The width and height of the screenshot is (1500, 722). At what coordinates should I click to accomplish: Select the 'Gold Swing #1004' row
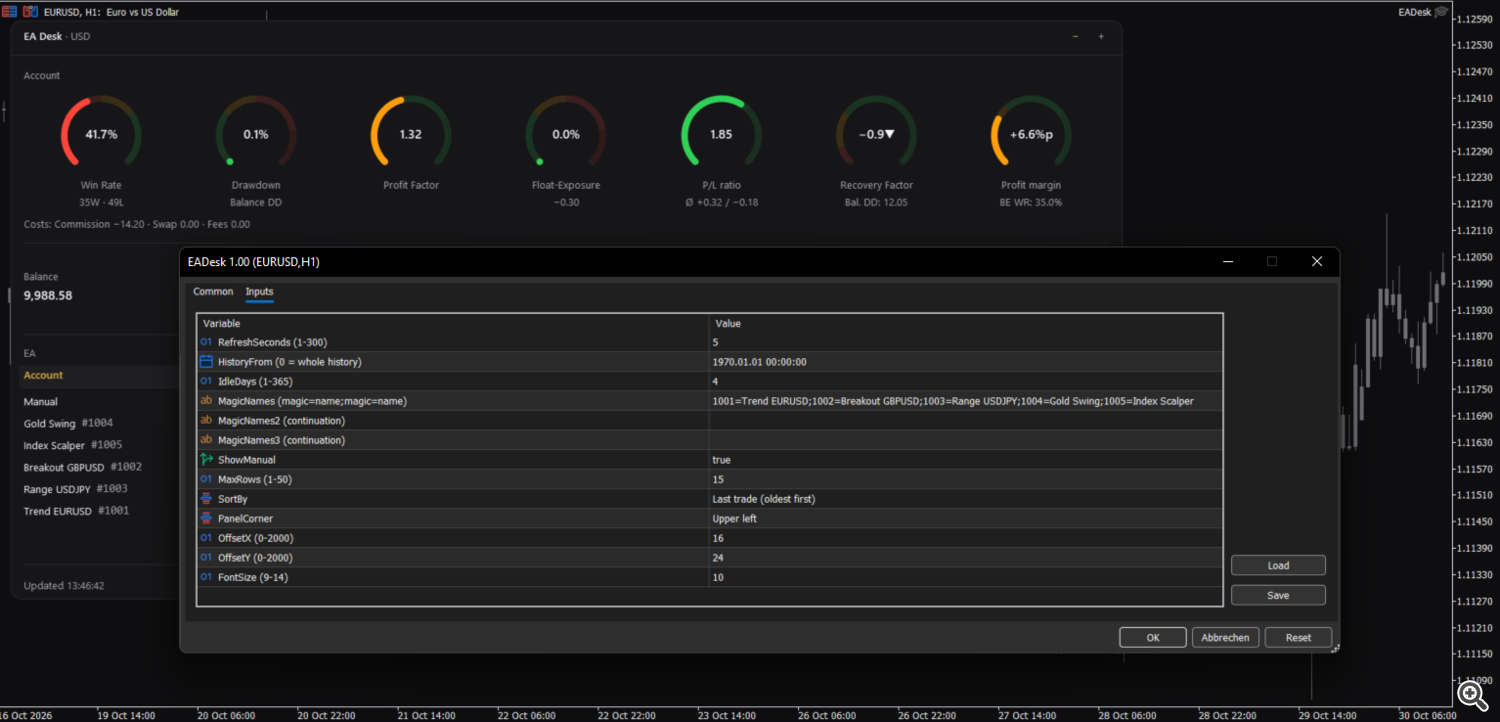98,423
